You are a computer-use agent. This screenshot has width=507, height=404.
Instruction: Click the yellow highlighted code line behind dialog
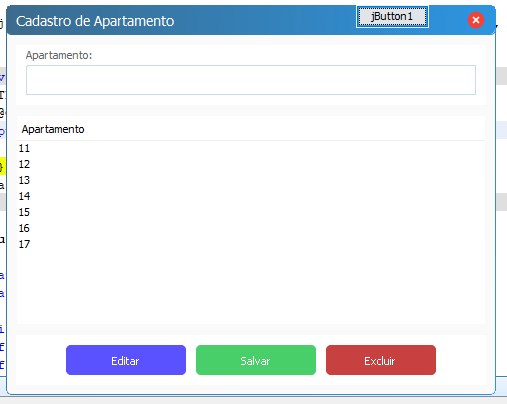point(3,166)
